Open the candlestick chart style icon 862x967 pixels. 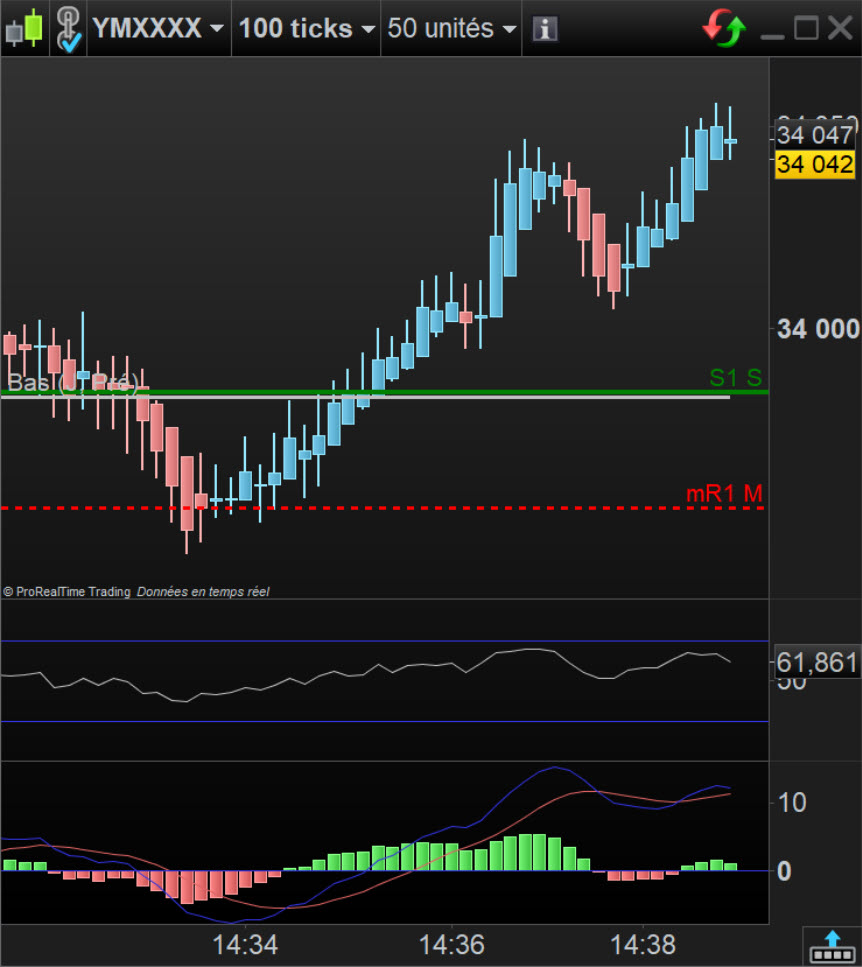(24, 28)
